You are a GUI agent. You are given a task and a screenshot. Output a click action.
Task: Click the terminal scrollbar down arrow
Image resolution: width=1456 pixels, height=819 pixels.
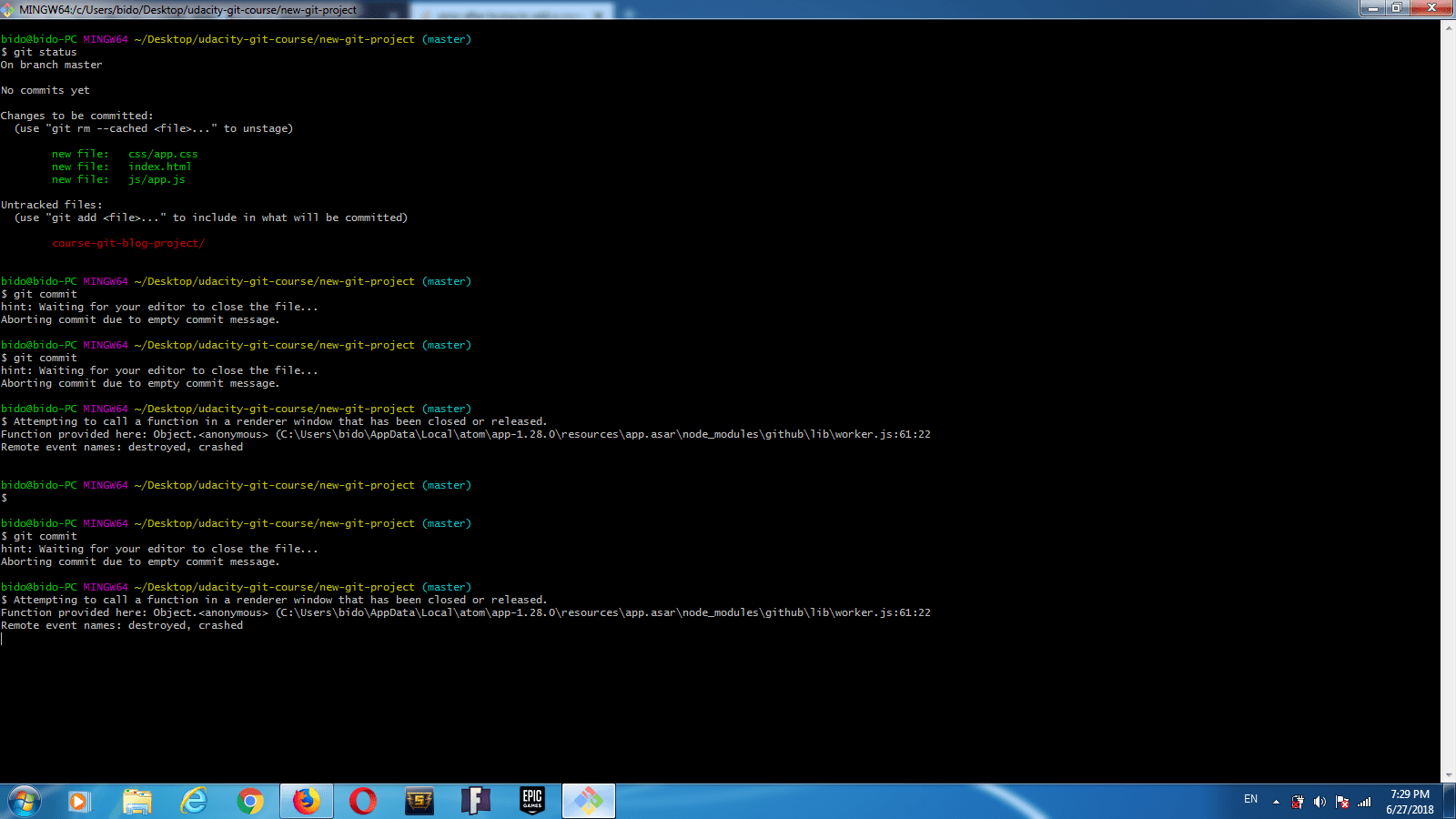point(1449,775)
